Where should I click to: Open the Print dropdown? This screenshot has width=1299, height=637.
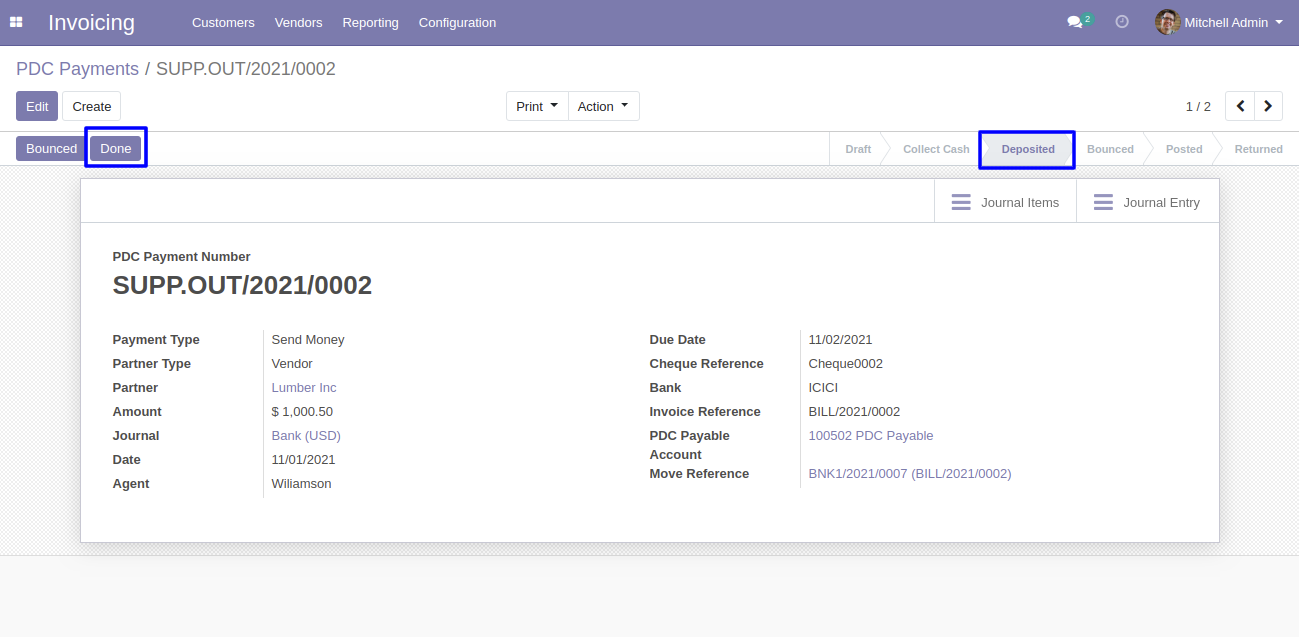coord(537,106)
